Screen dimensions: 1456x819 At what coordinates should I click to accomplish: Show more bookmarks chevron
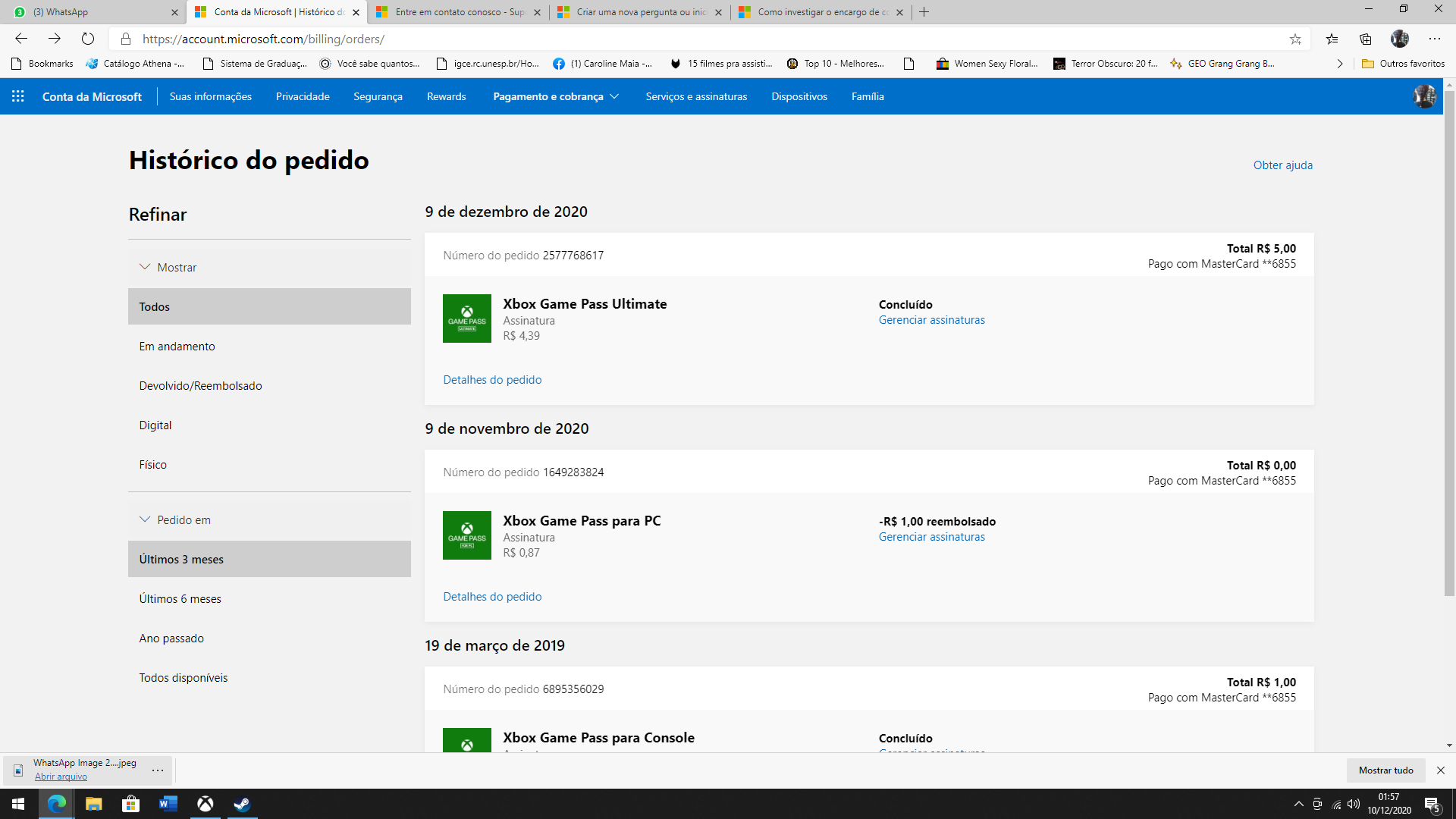click(1340, 64)
